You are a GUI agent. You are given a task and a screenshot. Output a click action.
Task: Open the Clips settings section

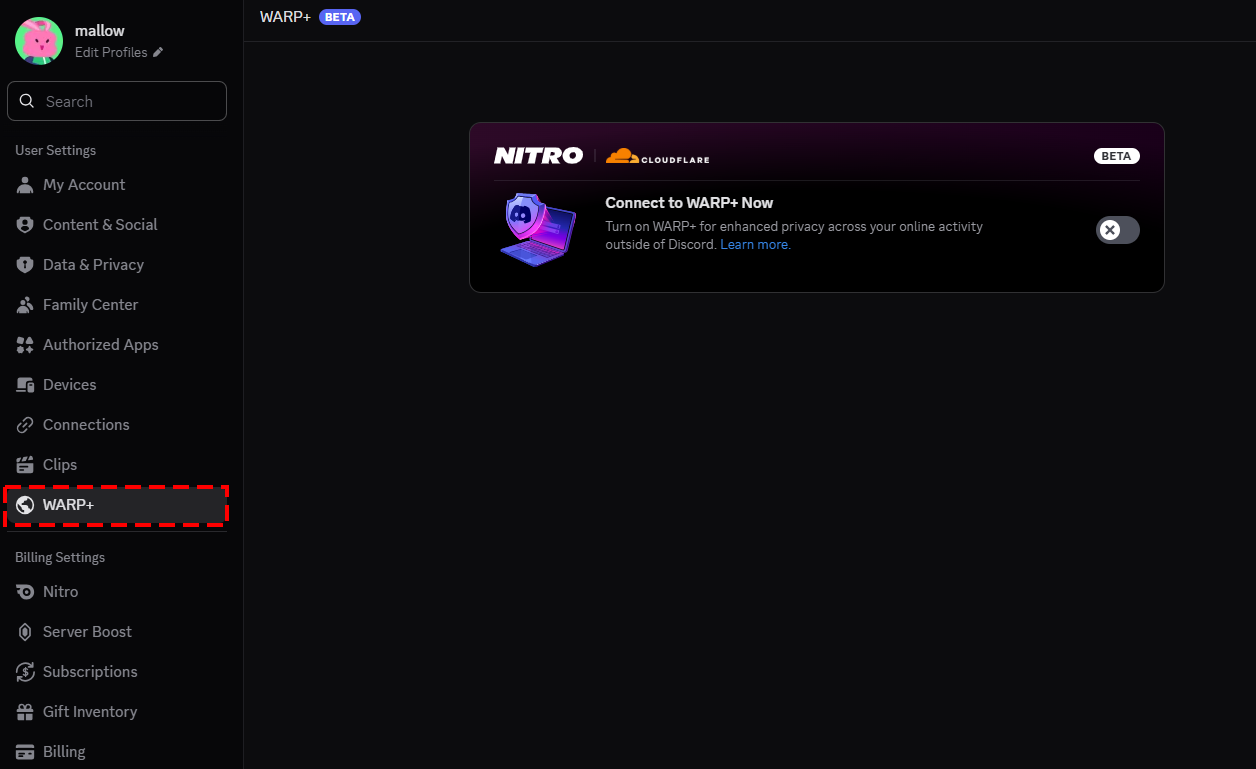tap(61, 464)
